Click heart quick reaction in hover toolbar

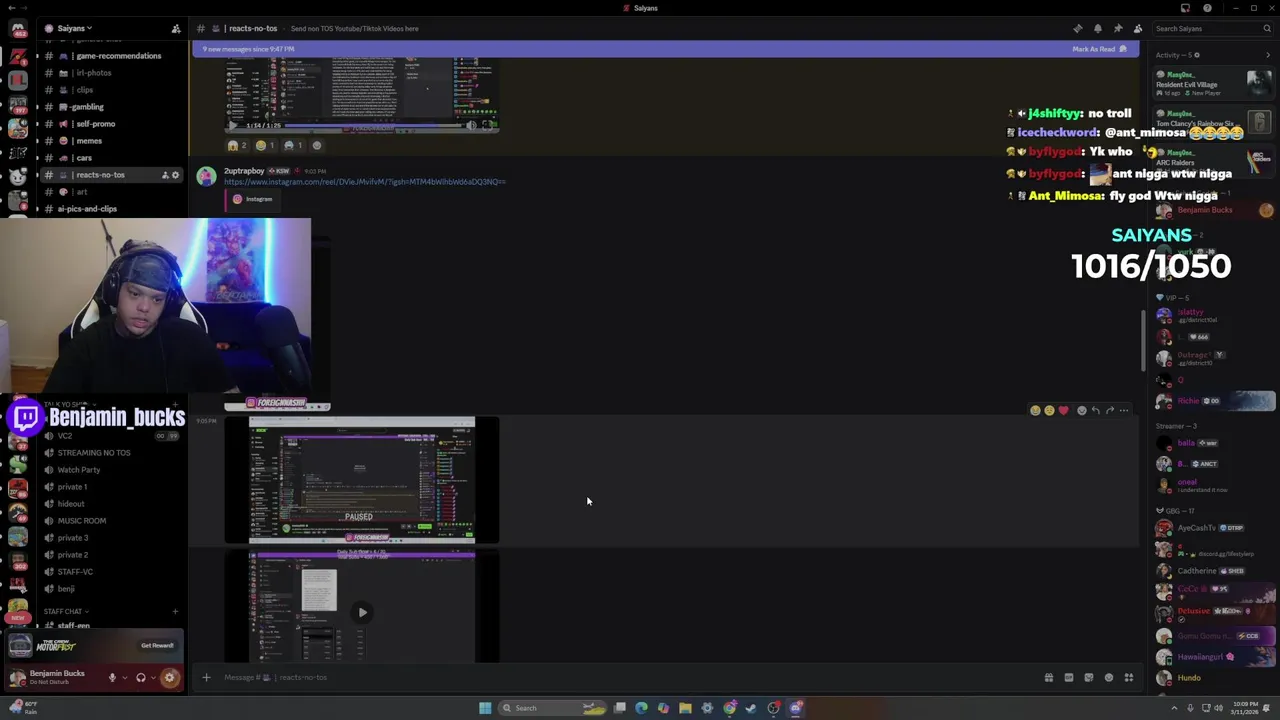(1063, 411)
